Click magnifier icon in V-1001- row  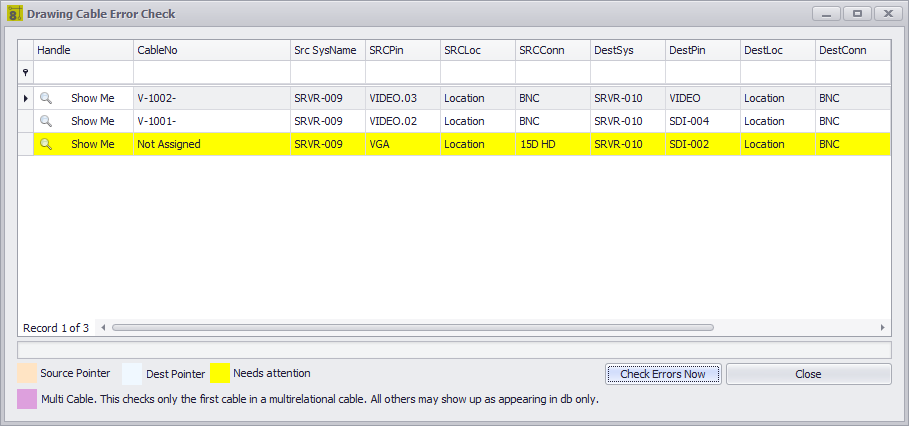point(46,121)
